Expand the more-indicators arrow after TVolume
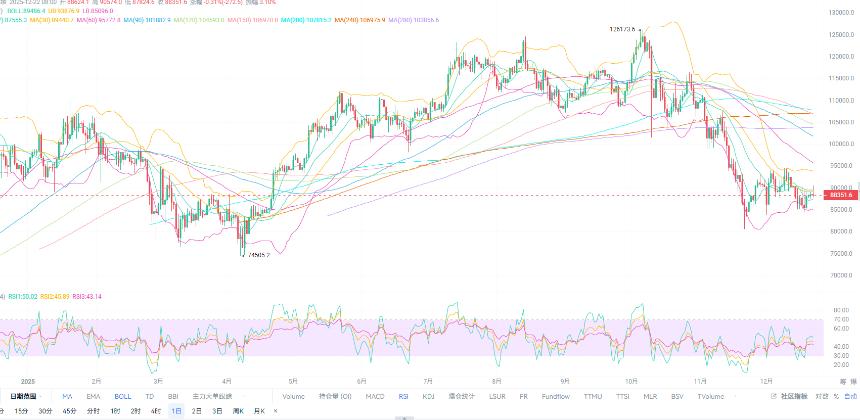The height and width of the screenshot is (420, 860). pos(736,396)
